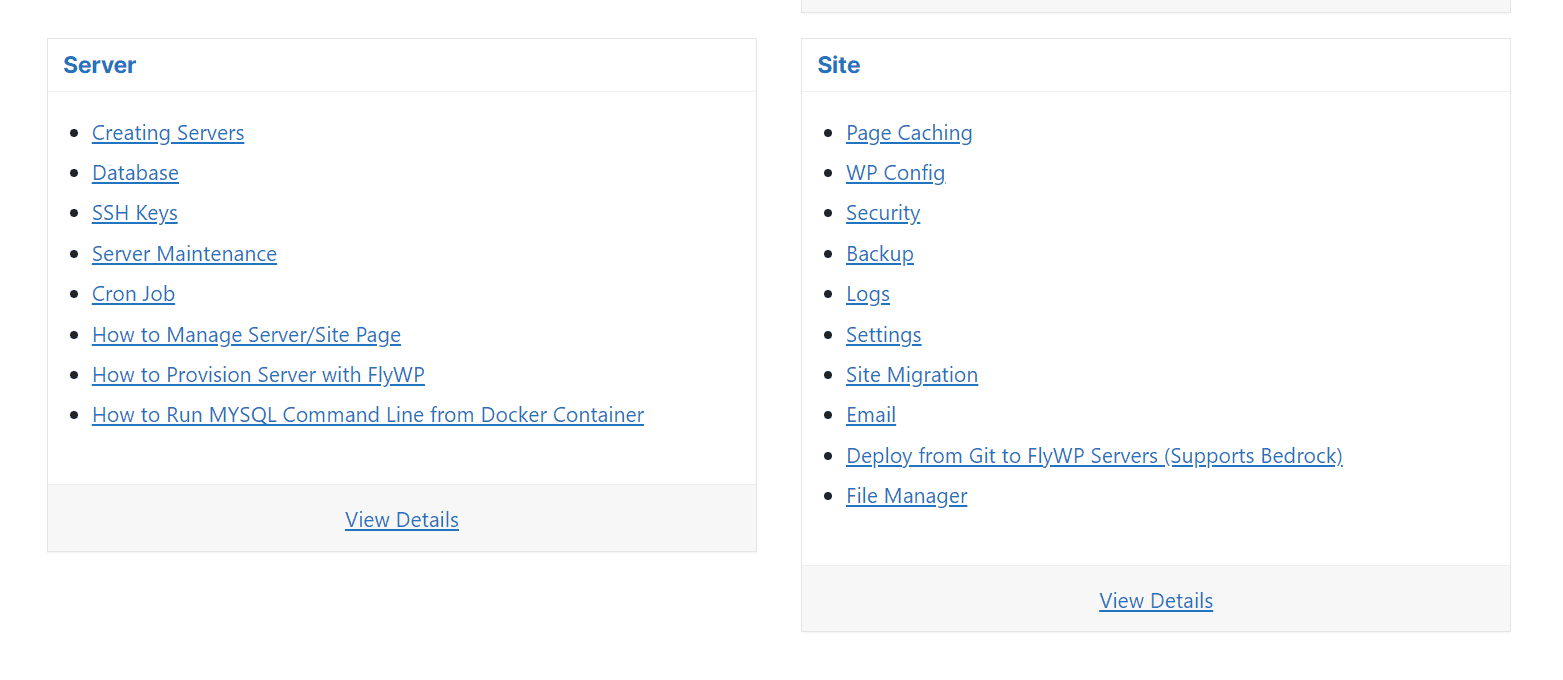
Task: Open the Server Maintenance guide
Action: [184, 254]
